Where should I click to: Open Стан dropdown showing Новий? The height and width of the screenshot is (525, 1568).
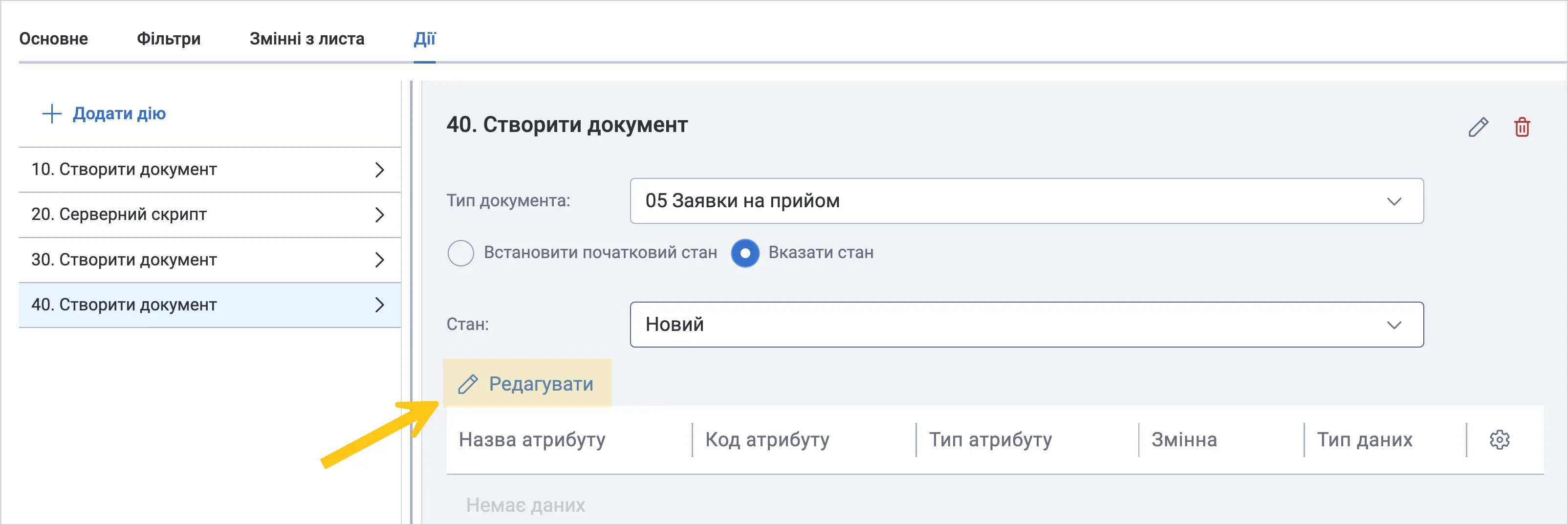coord(1026,325)
